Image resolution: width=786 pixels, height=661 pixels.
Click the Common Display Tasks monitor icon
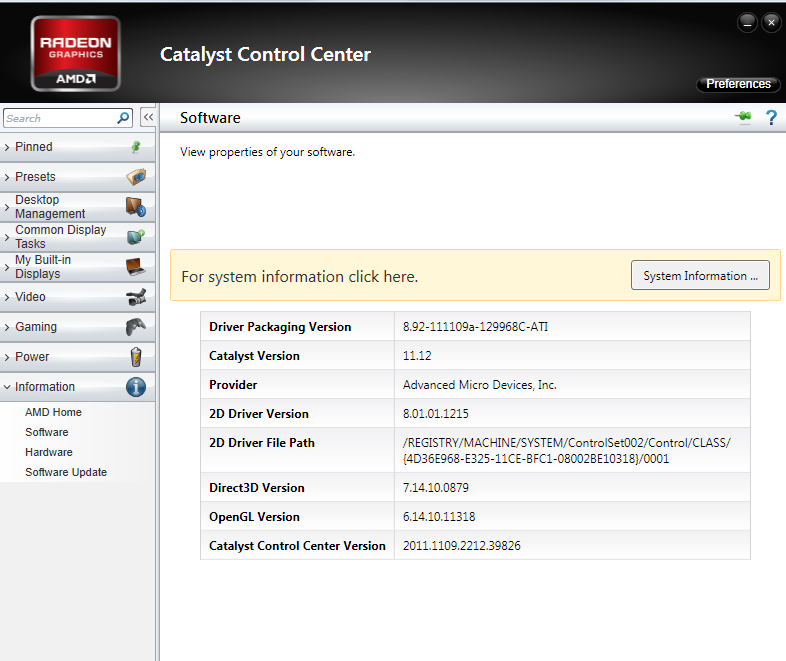coord(136,237)
